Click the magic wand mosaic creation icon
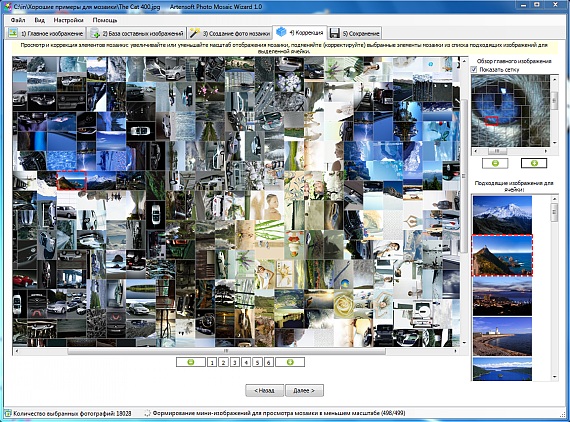570x422 pixels. (194, 33)
